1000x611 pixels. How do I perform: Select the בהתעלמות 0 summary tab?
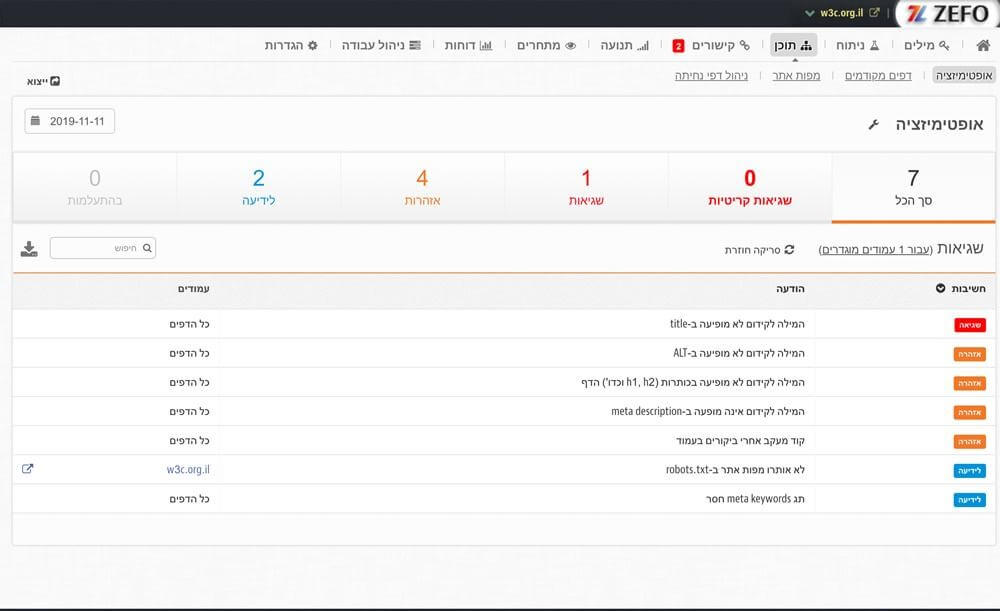point(94,188)
